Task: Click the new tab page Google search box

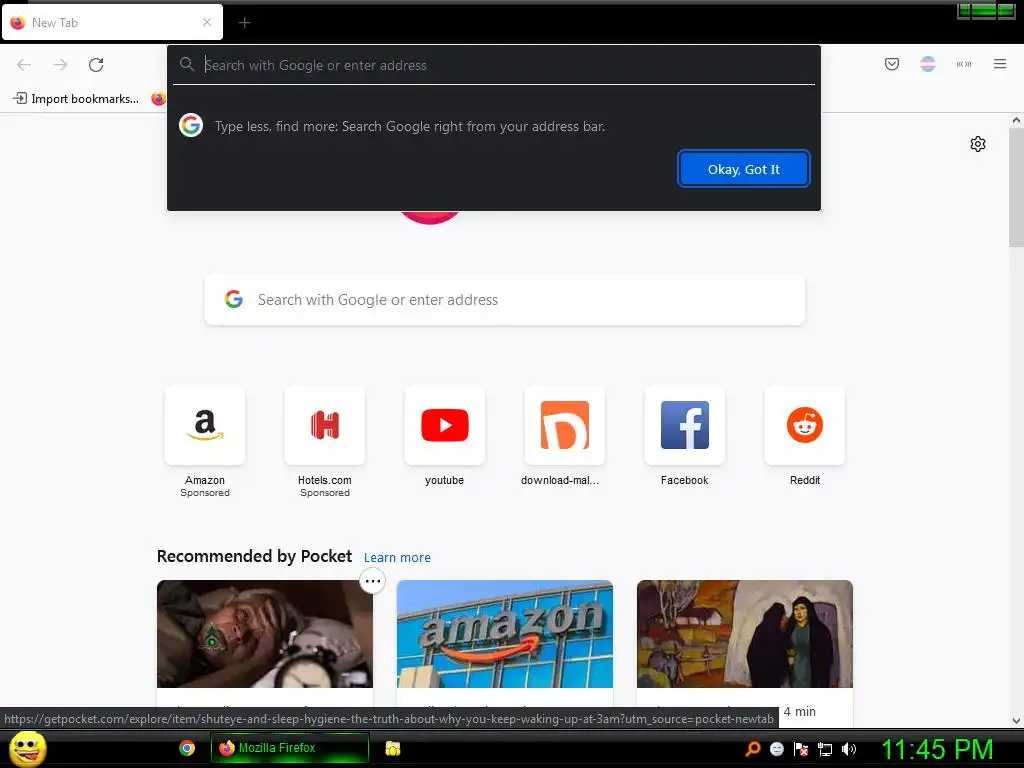Action: click(504, 300)
